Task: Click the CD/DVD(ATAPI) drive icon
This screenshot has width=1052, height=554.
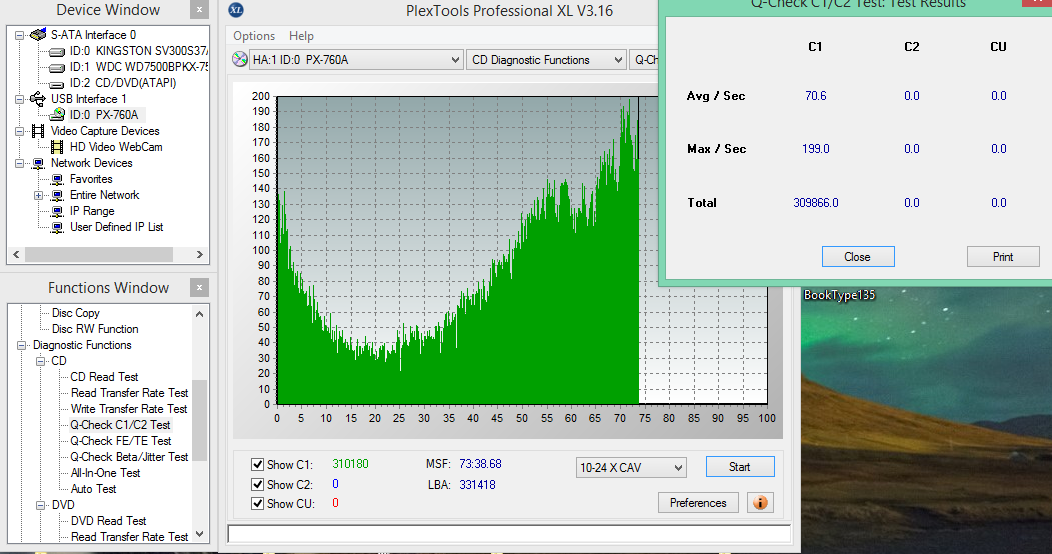Action: tap(57, 83)
